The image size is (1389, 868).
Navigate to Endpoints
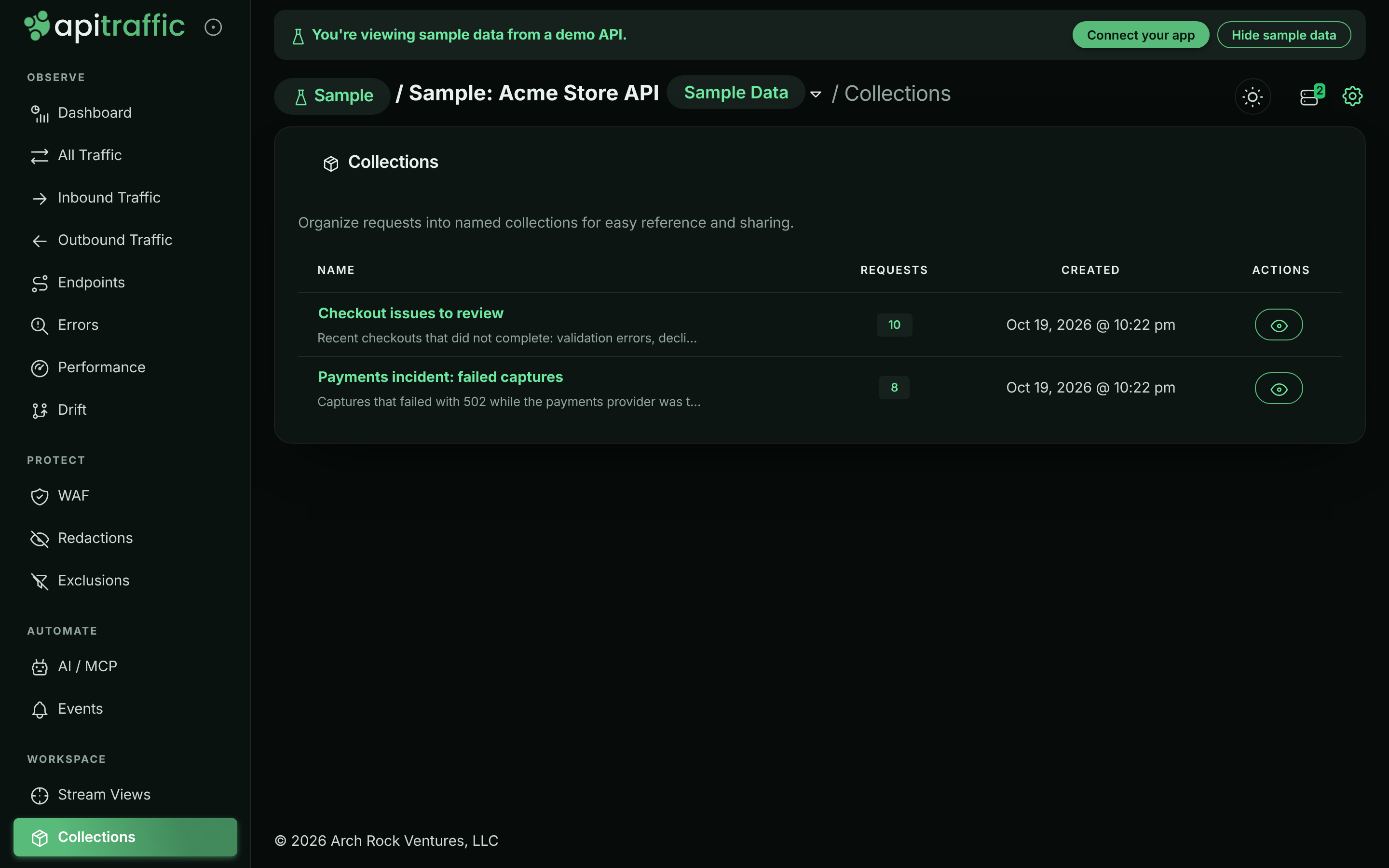[x=125, y=283]
